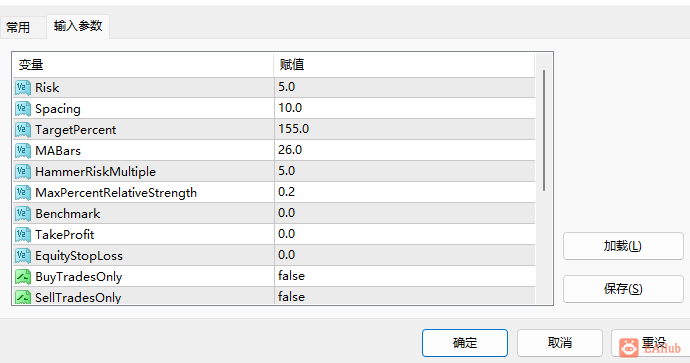Confirm with the 确定 button
This screenshot has width=690, height=363.
tap(465, 343)
